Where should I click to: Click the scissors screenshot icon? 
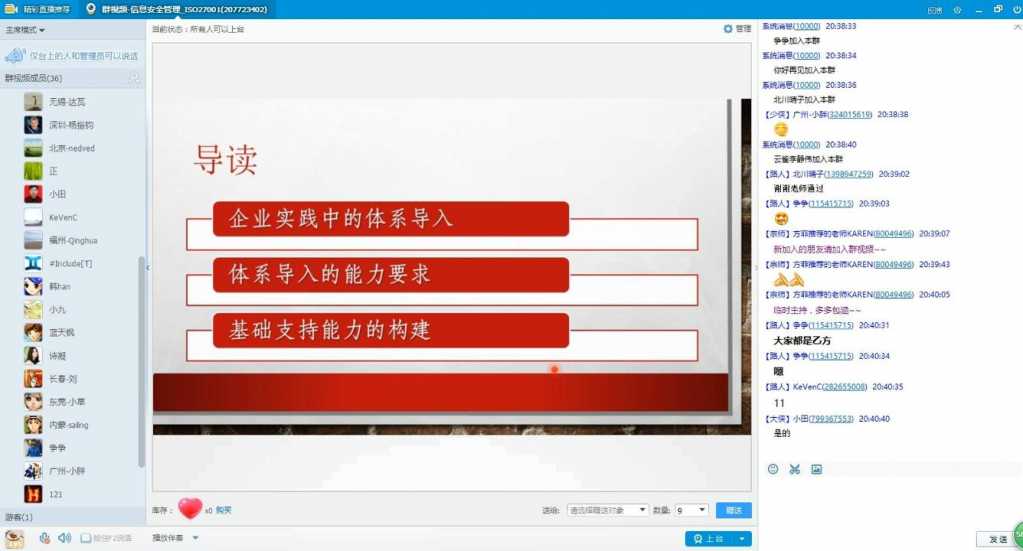tap(795, 469)
